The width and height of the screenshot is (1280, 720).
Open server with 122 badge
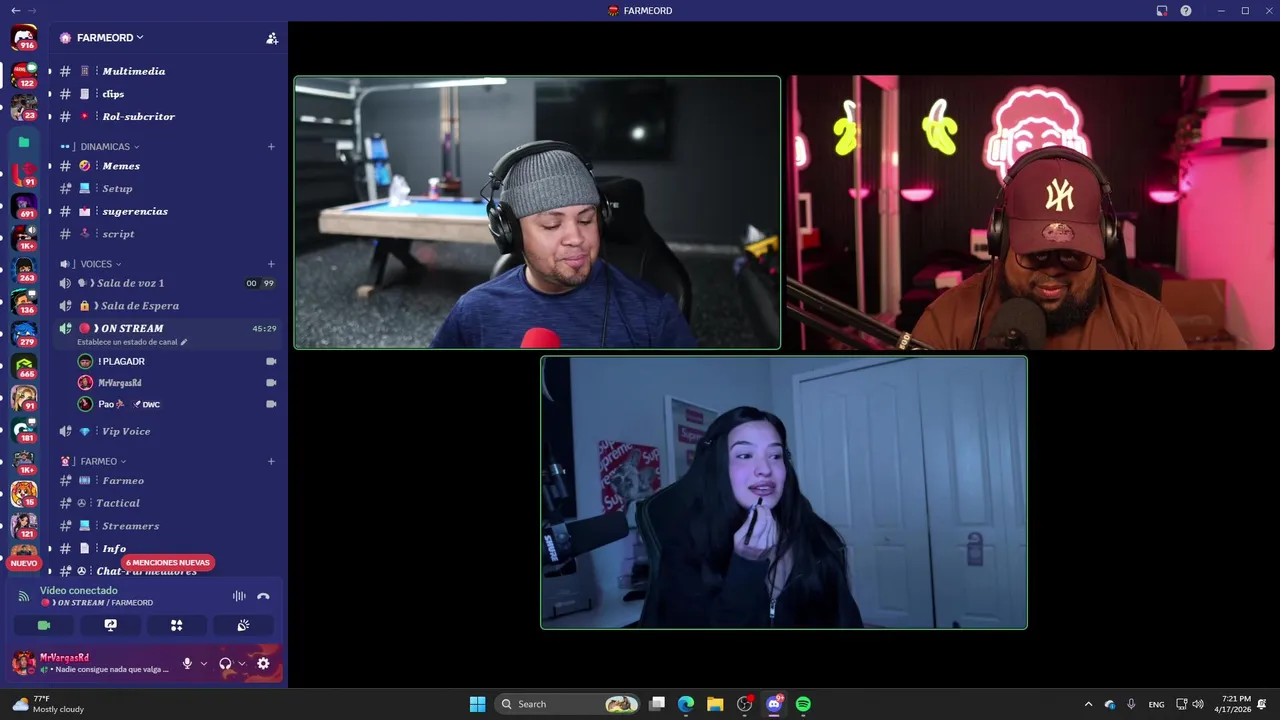24,75
